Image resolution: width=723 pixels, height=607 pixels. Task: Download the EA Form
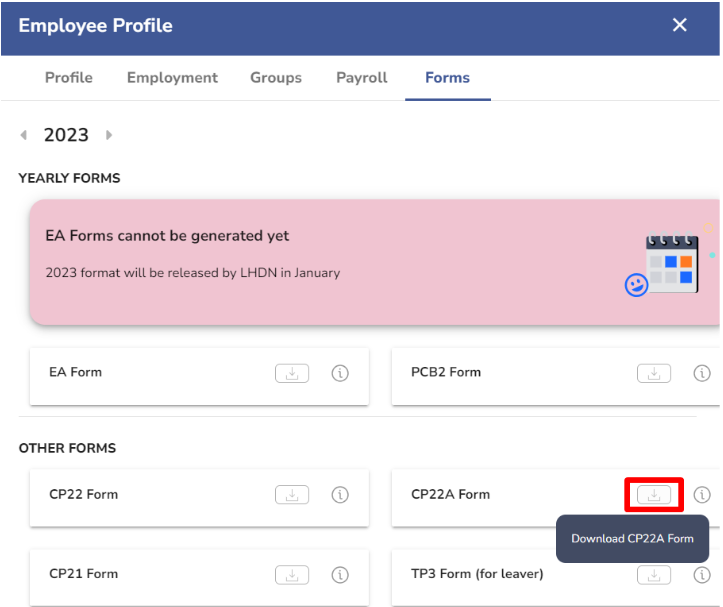tap(292, 373)
